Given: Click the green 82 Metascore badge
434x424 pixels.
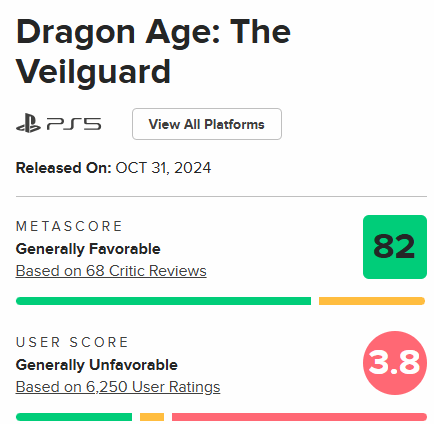Looking at the screenshot, I should click(395, 247).
